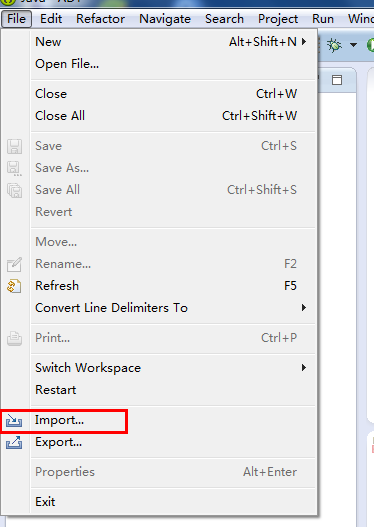This screenshot has width=374, height=527.
Task: Click the green debug bug toolbar icon
Action: click(334, 45)
